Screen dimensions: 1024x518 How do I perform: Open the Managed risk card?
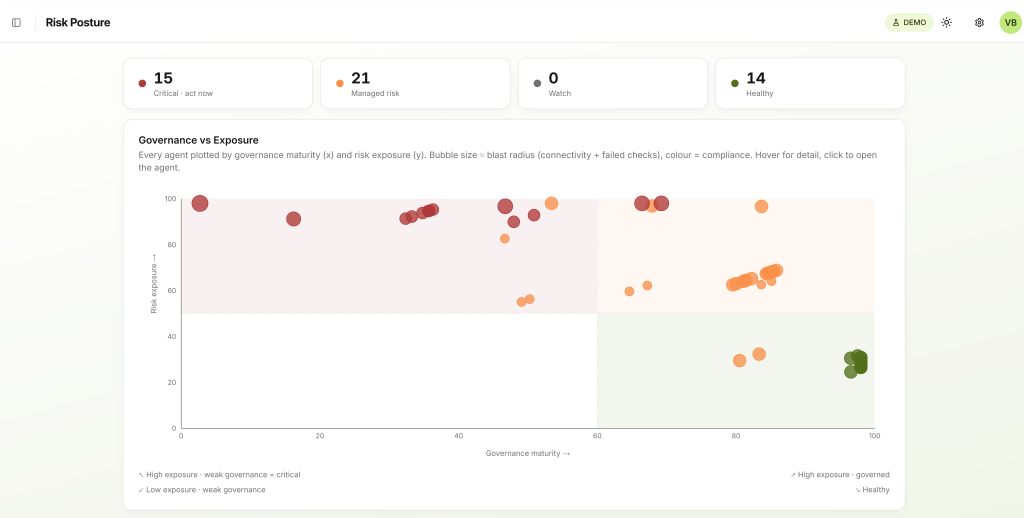[x=415, y=83]
